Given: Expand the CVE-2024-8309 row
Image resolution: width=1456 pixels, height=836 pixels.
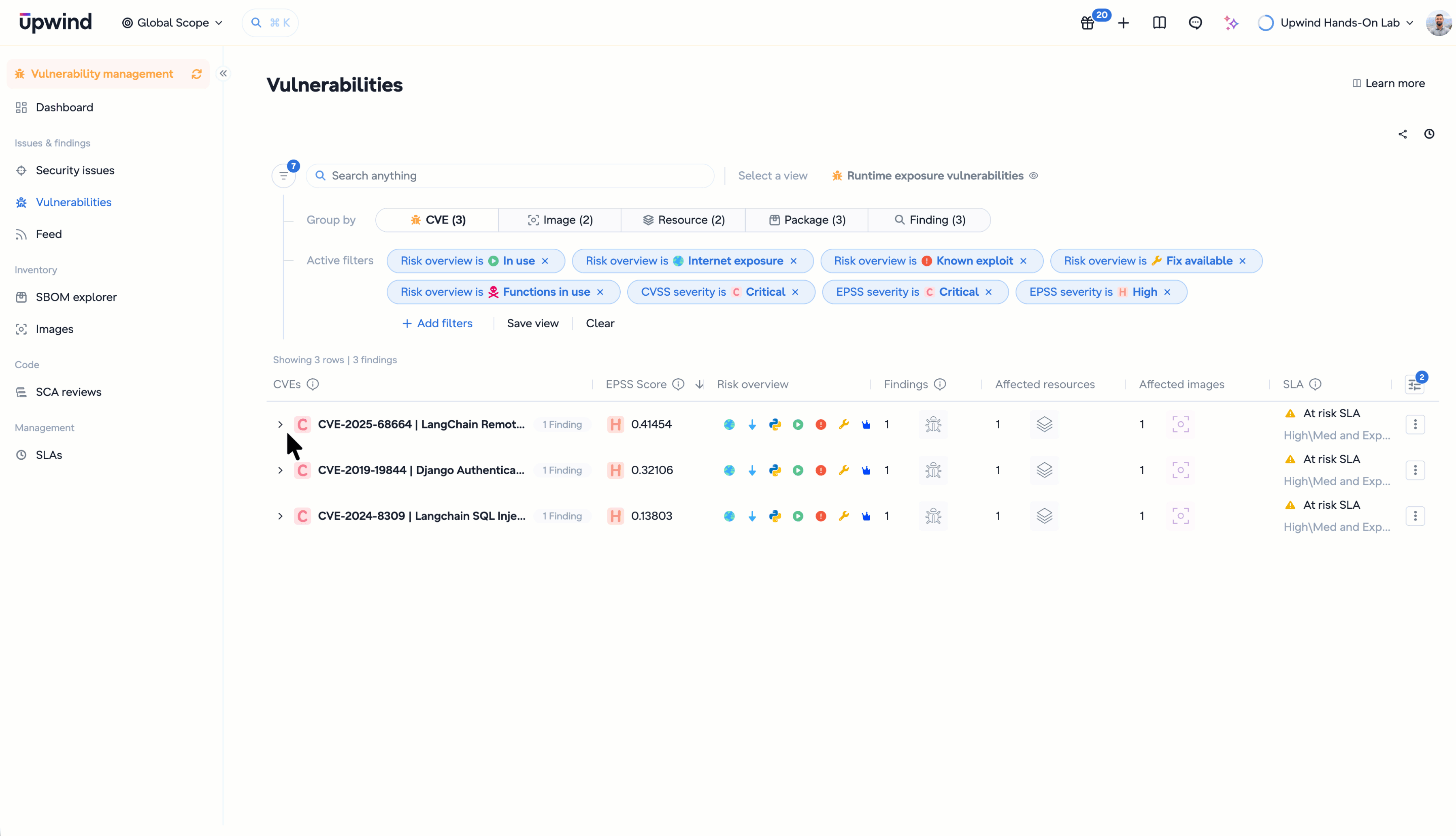Looking at the screenshot, I should pos(280,516).
